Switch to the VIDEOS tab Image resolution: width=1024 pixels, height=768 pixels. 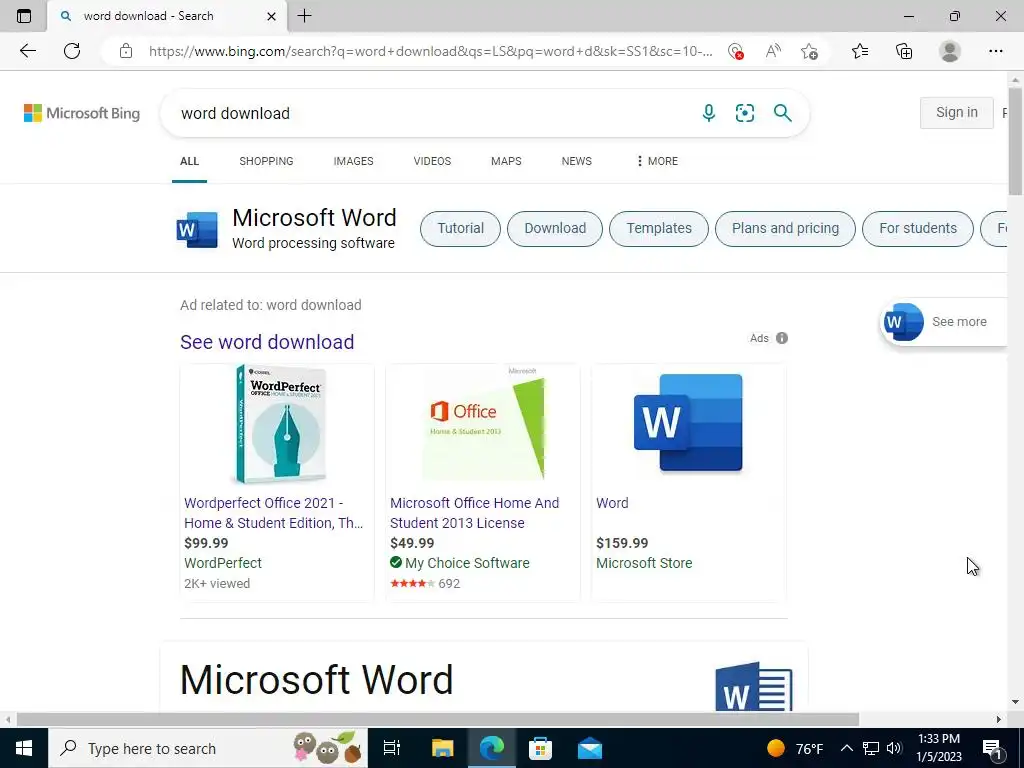432,161
